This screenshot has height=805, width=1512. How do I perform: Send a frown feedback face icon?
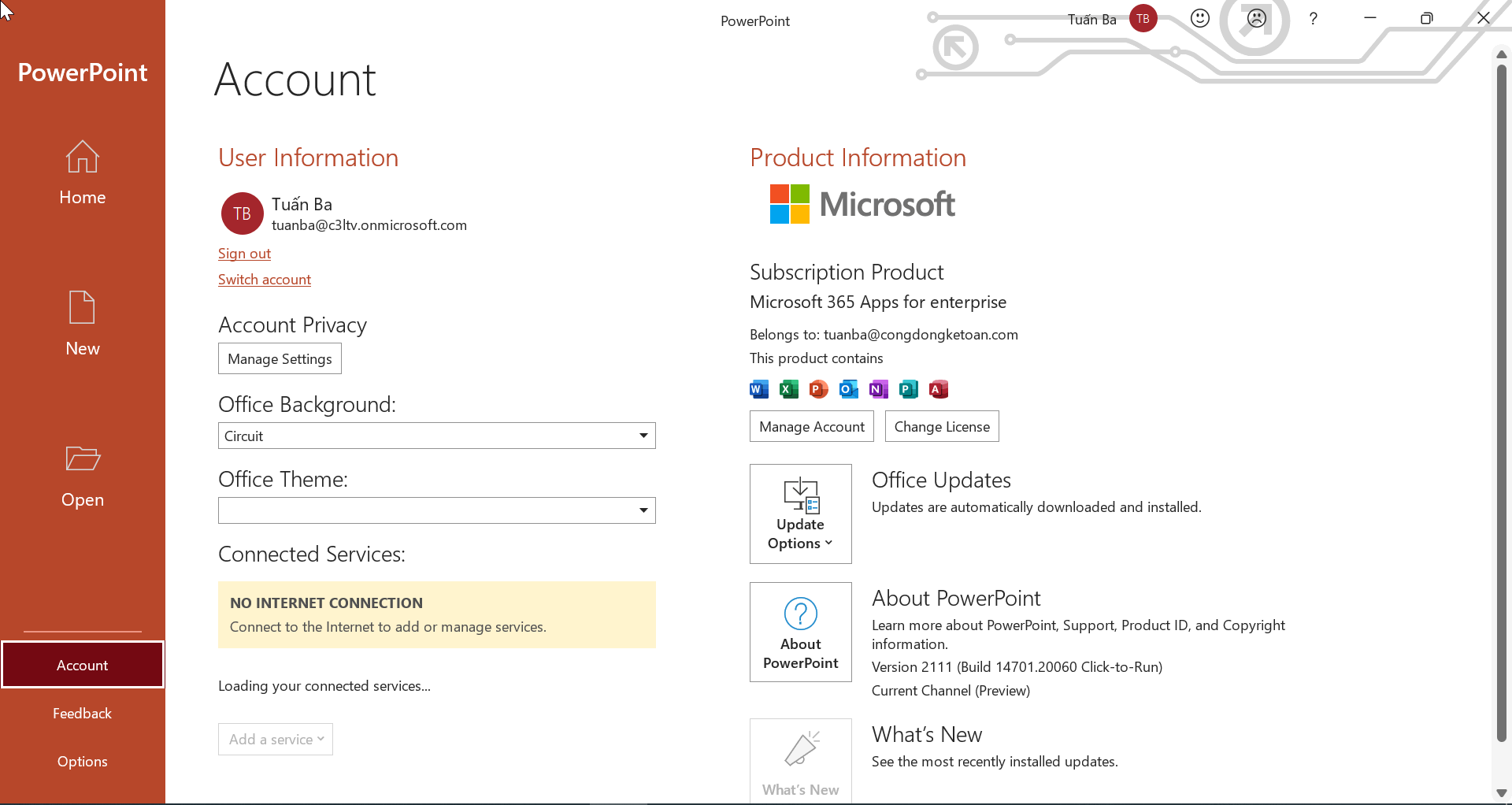(x=1257, y=18)
